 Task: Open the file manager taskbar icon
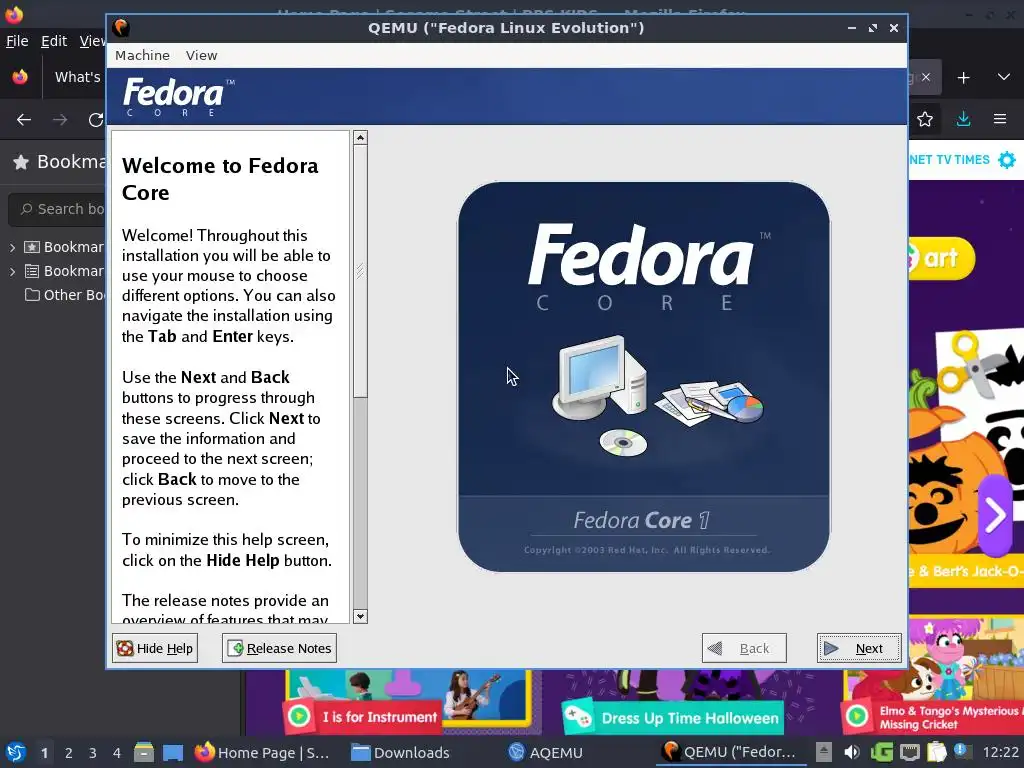[x=144, y=752]
